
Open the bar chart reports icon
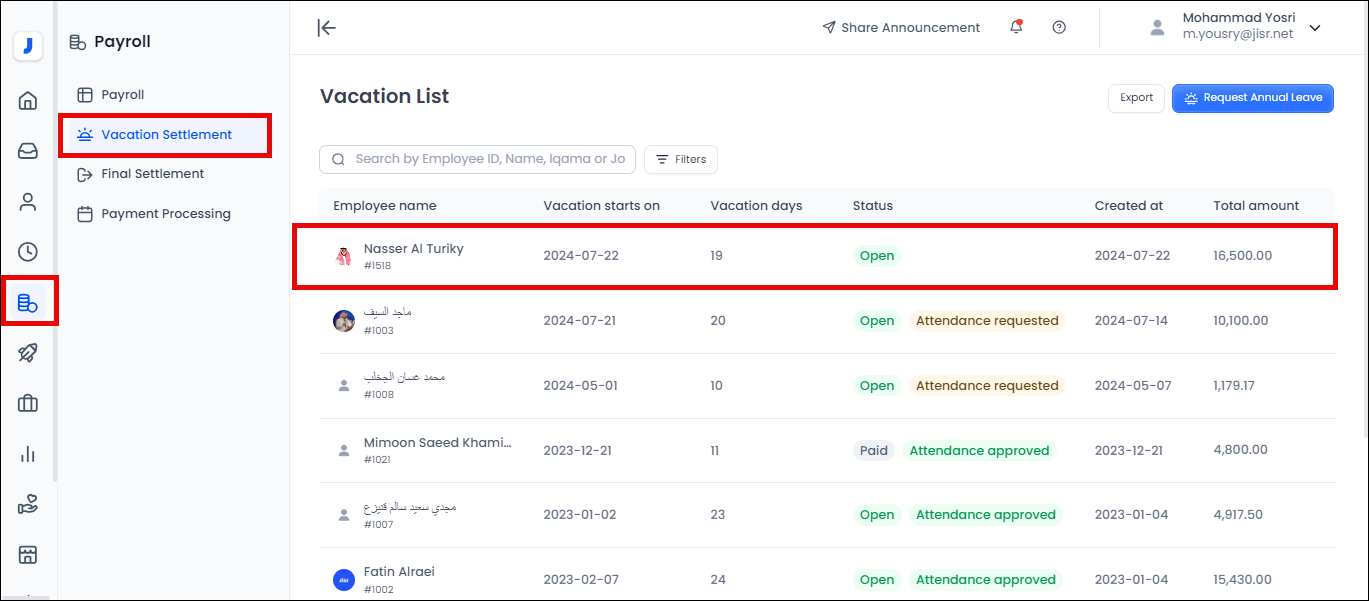[x=28, y=454]
